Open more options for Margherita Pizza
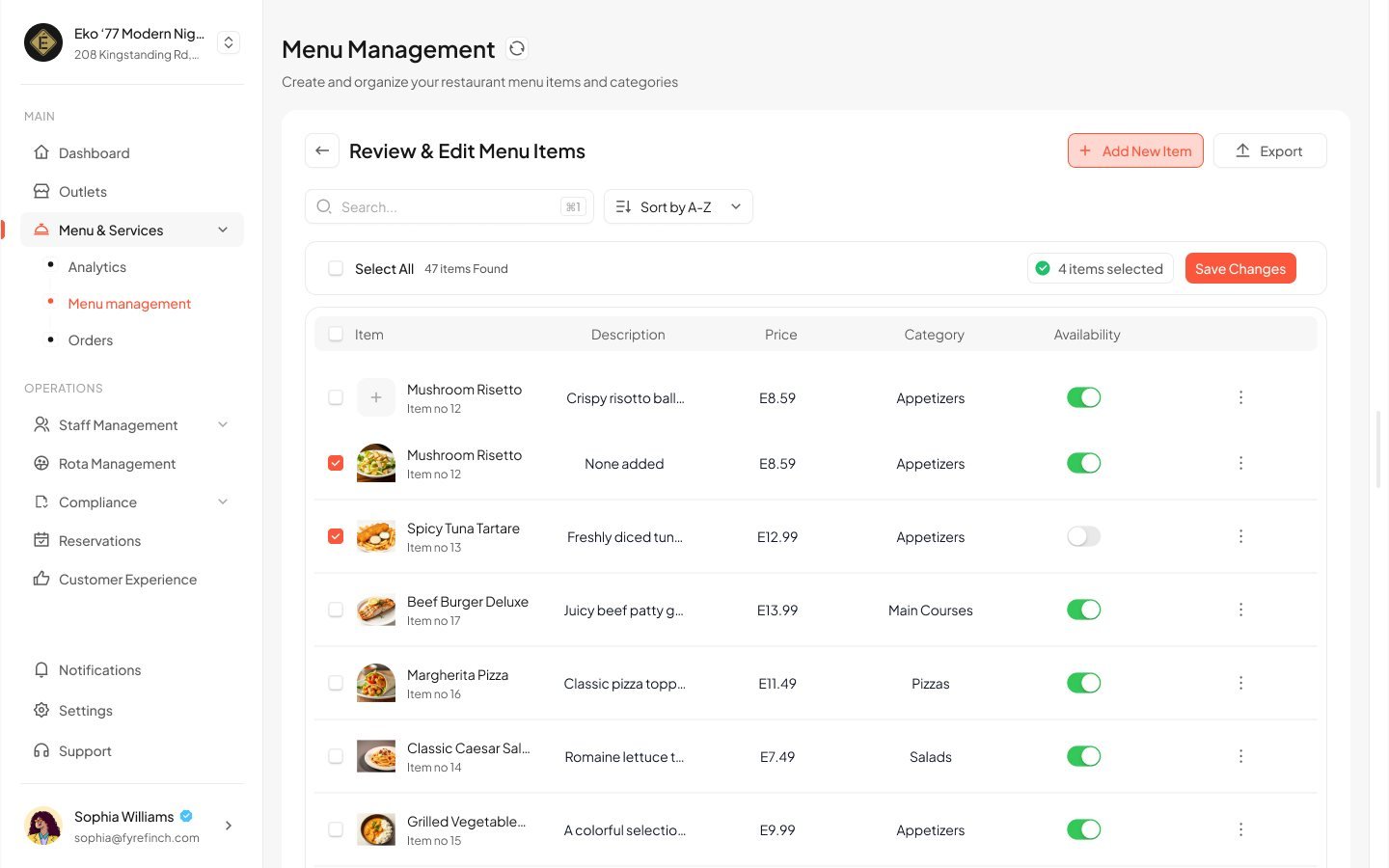Image resolution: width=1389 pixels, height=868 pixels. point(1240,683)
